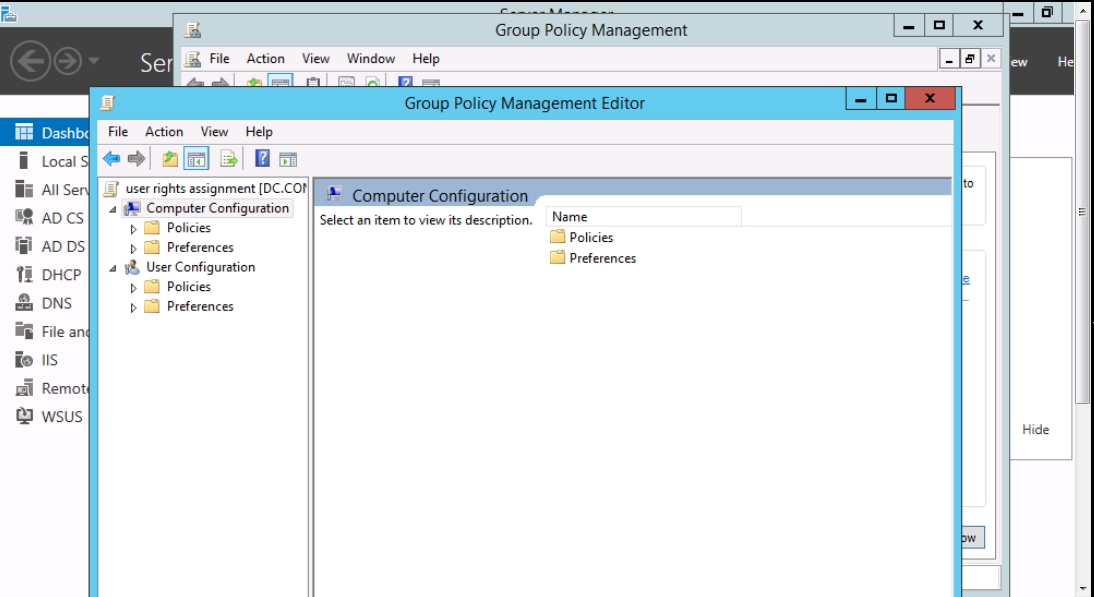Expand Policies under User Configuration

click(x=133, y=287)
